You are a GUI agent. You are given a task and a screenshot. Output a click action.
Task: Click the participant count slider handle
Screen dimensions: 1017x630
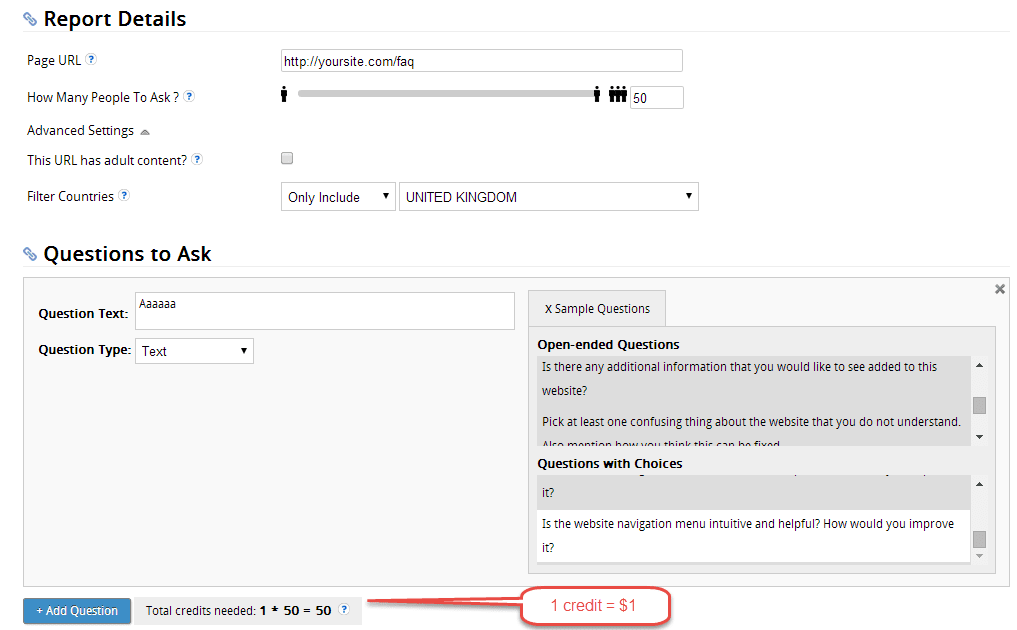click(597, 96)
